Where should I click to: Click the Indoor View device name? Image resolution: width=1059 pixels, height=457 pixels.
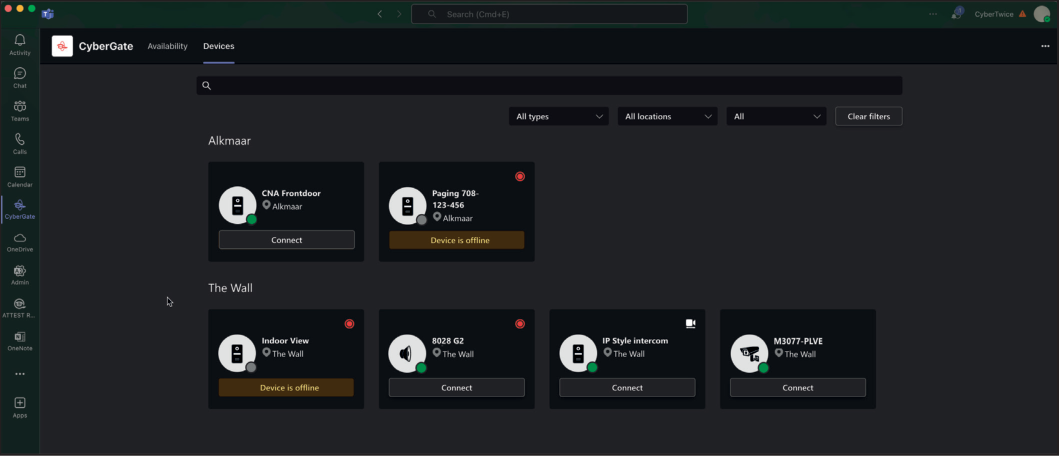[x=285, y=341]
